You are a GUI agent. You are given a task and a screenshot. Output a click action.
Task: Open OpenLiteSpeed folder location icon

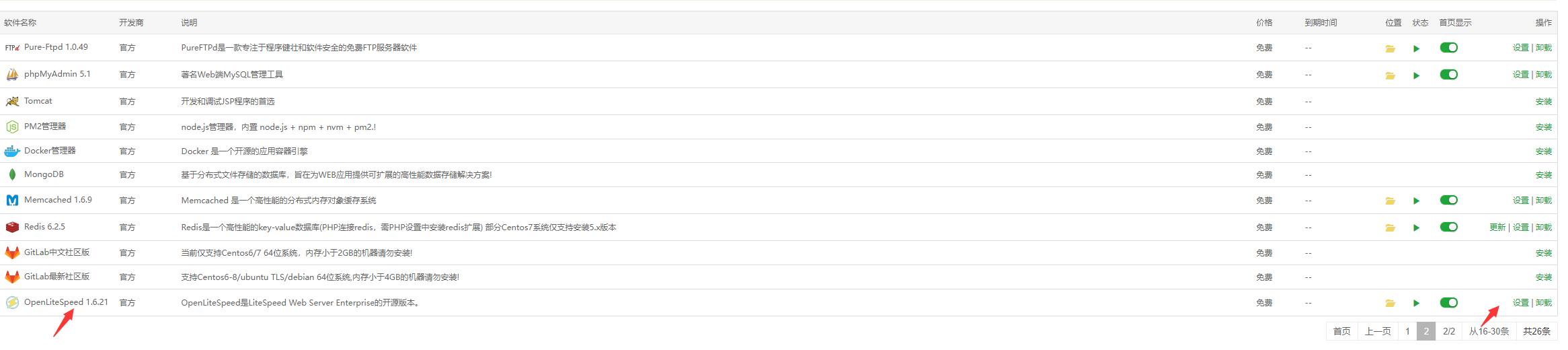pos(1390,303)
